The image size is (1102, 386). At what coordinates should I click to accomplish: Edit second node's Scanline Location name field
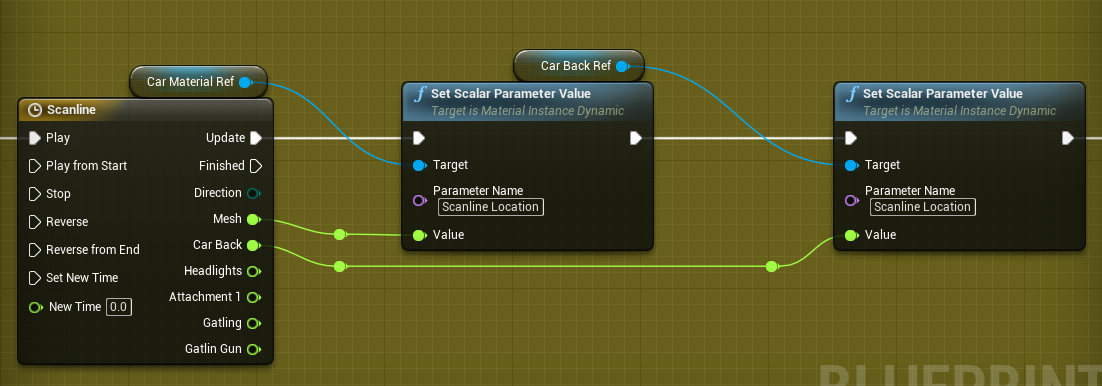tap(923, 207)
